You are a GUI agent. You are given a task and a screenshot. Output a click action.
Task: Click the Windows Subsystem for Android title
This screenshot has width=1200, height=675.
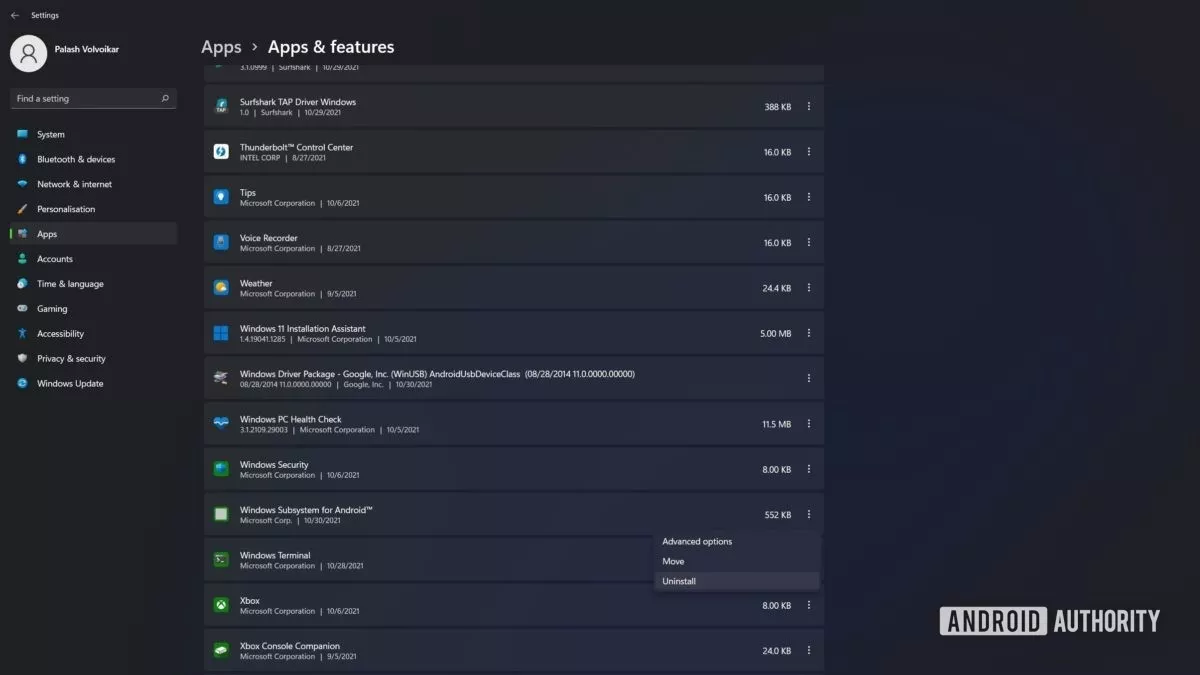coord(306,510)
